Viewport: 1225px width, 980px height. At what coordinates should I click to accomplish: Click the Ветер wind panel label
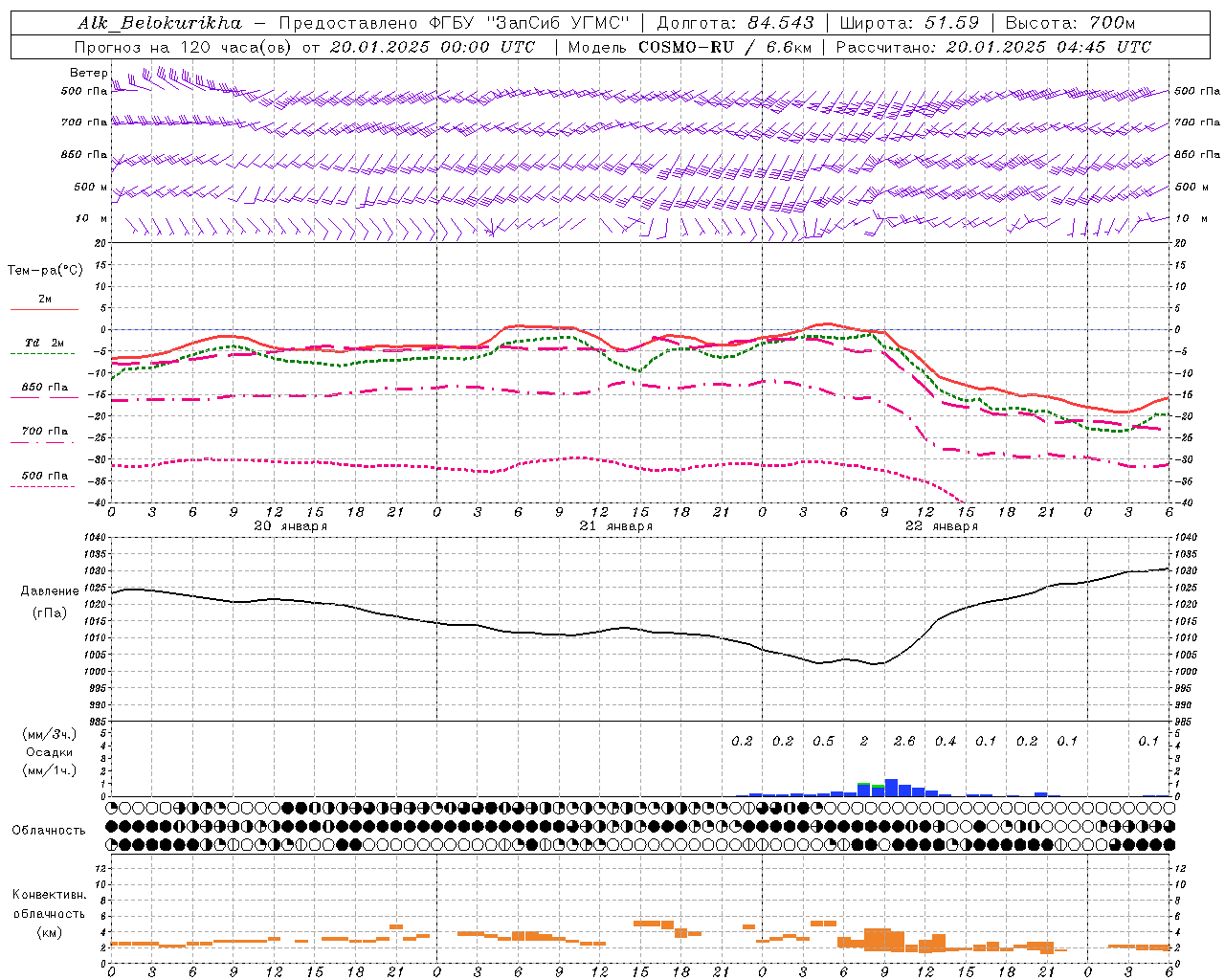(x=88, y=73)
